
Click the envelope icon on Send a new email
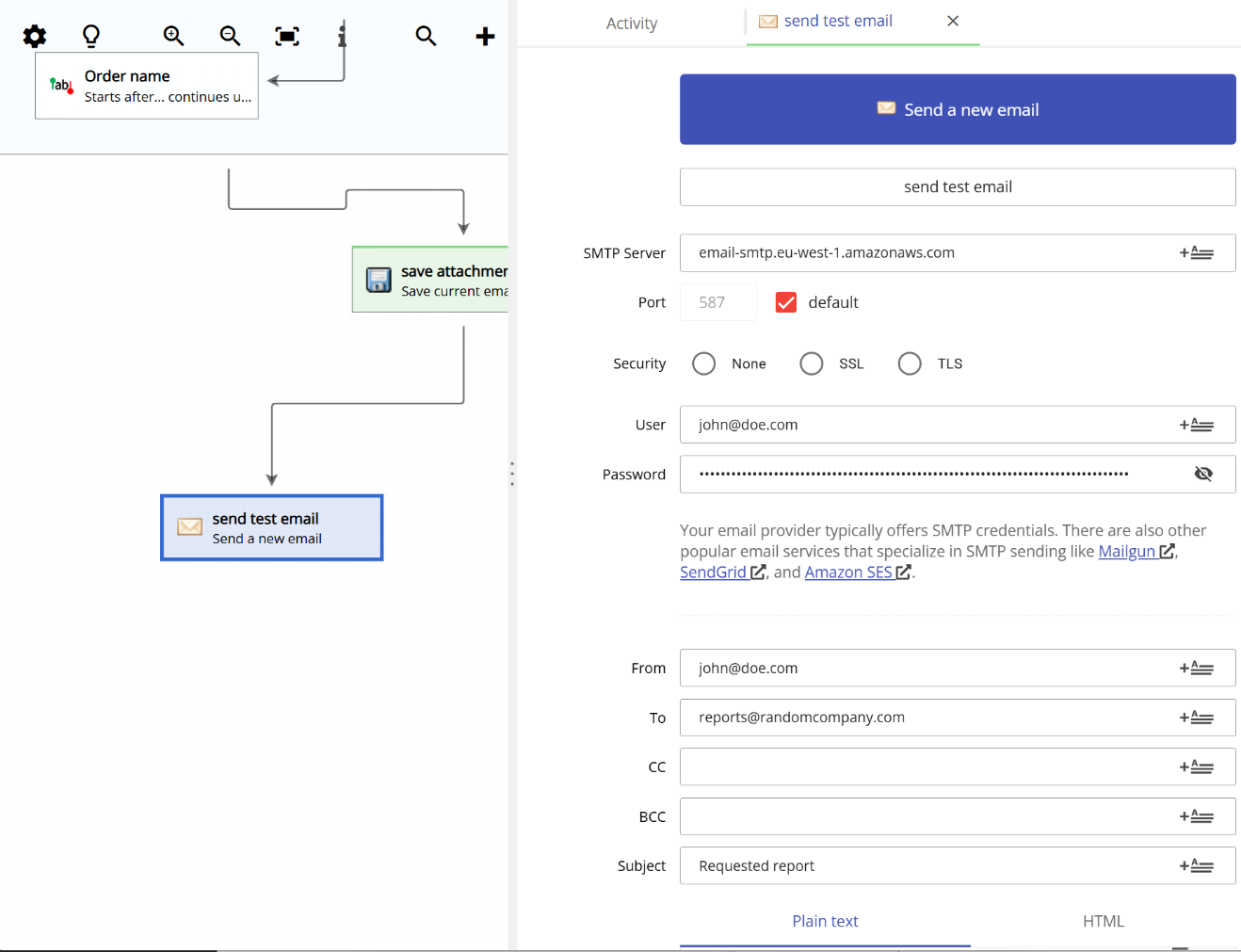point(885,108)
